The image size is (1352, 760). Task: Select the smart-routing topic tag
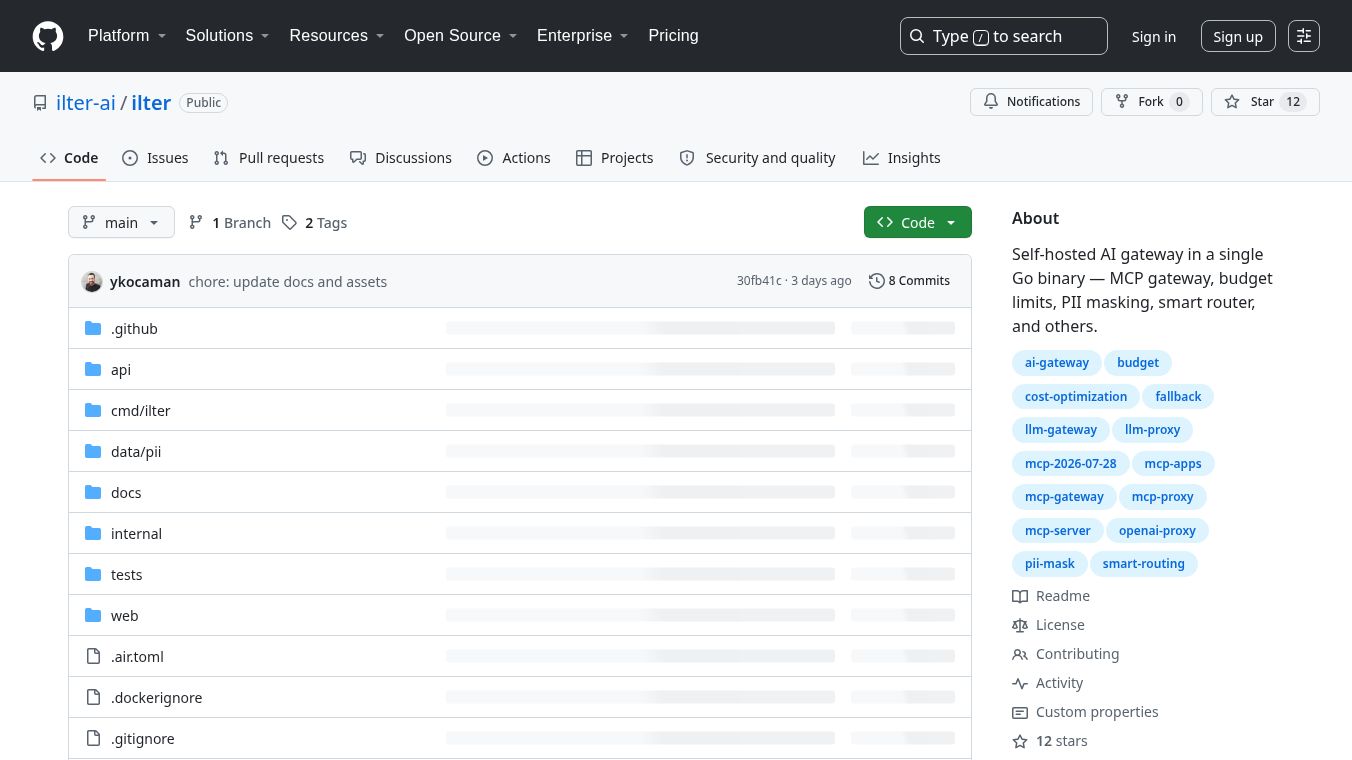click(x=1144, y=564)
